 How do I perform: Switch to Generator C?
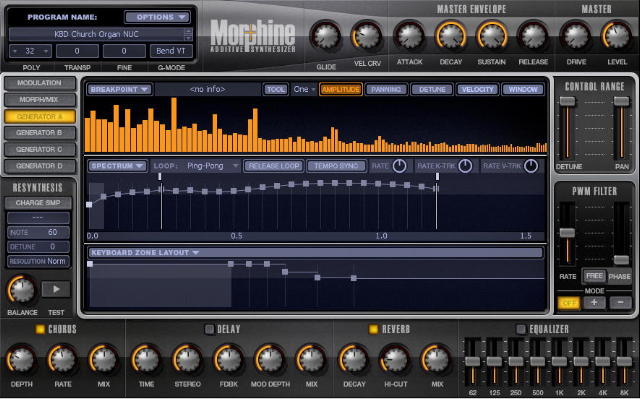coord(40,150)
